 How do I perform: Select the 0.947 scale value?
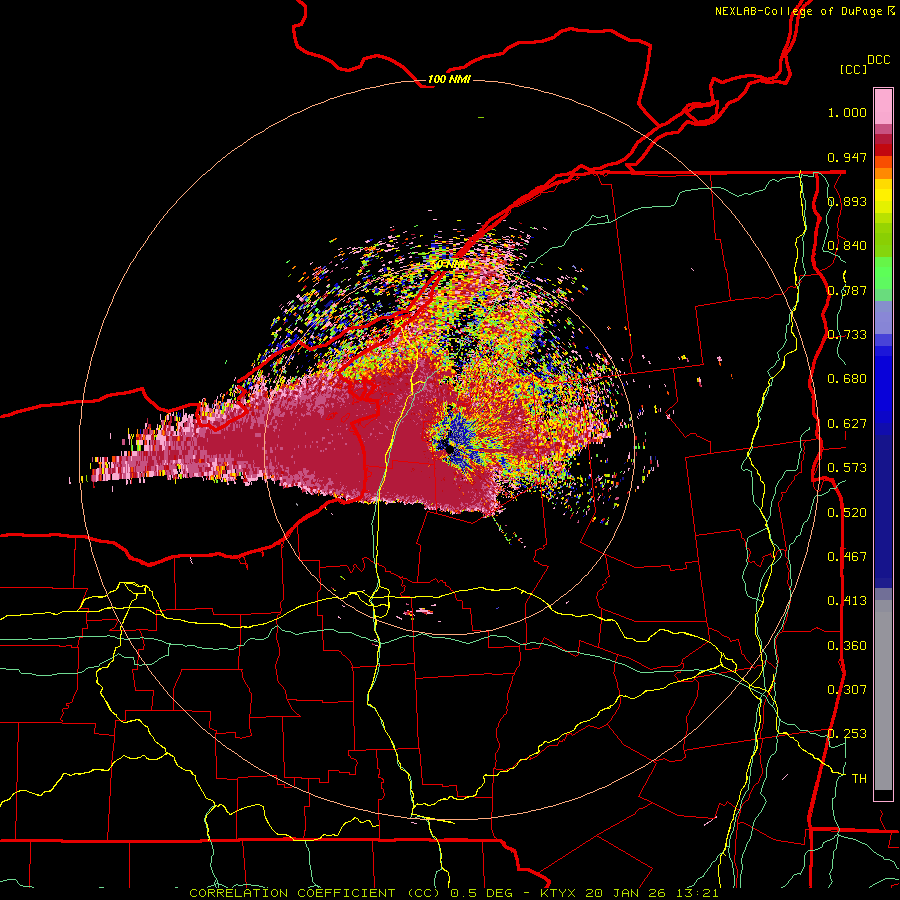coord(847,157)
